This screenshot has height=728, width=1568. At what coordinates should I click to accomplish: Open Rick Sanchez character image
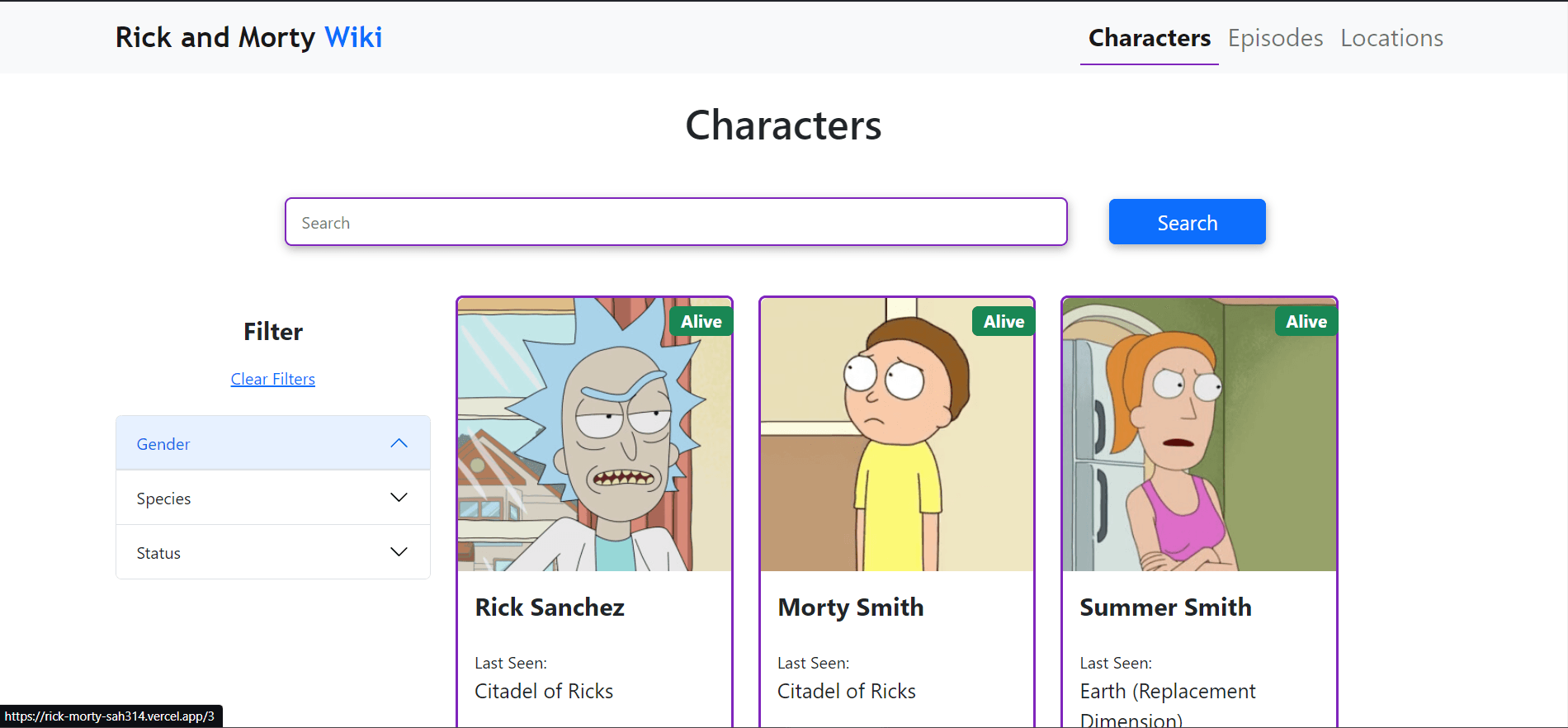pyautogui.click(x=594, y=446)
